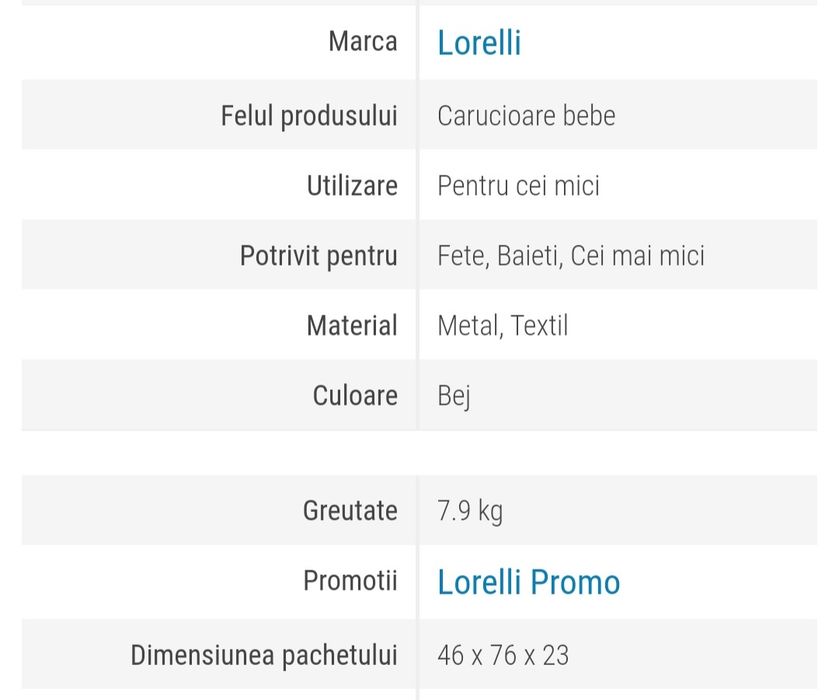Screen dimensions: 839x700
Task: Click the Marca row label
Action: (362, 42)
